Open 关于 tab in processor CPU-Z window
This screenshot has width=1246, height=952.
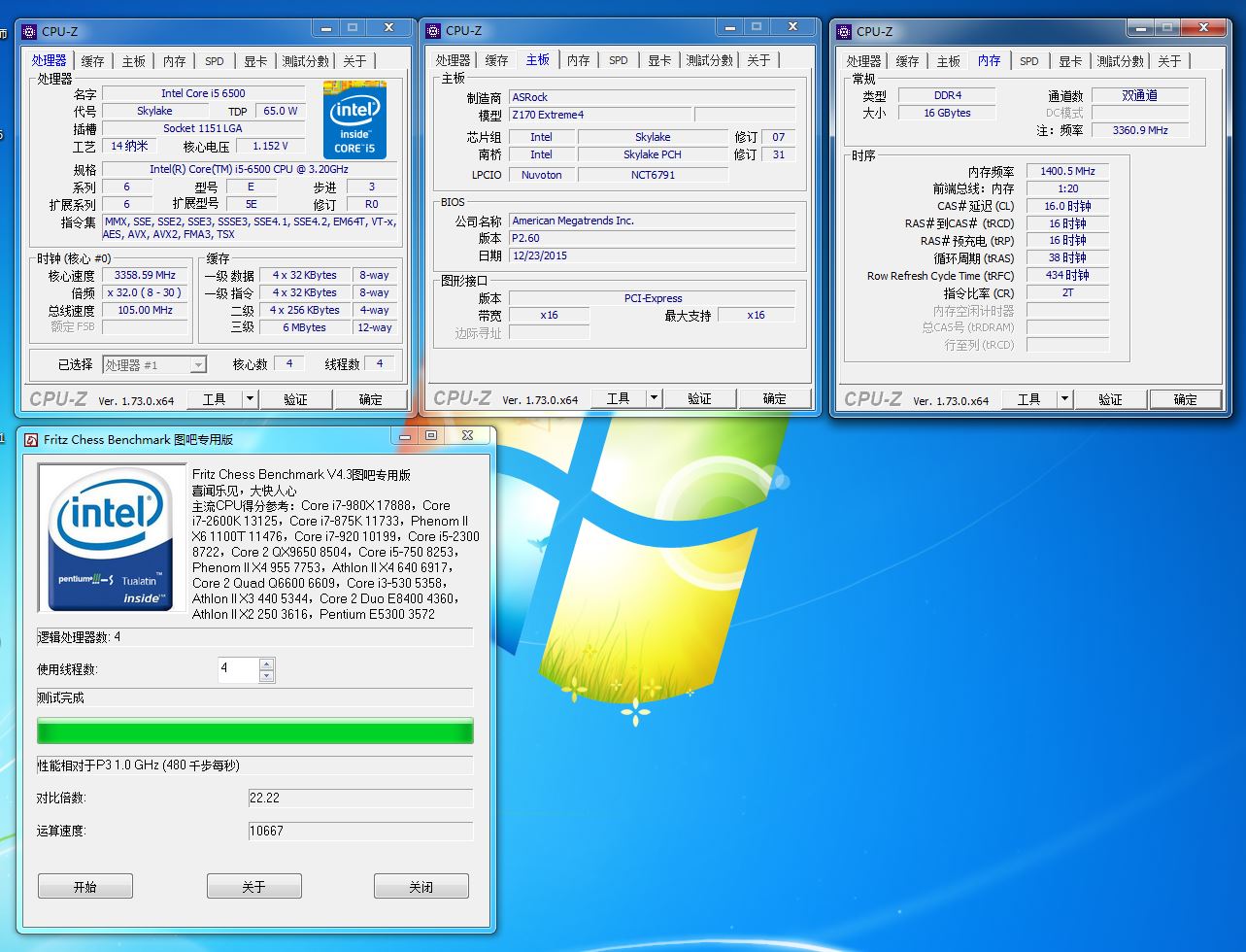(354, 61)
